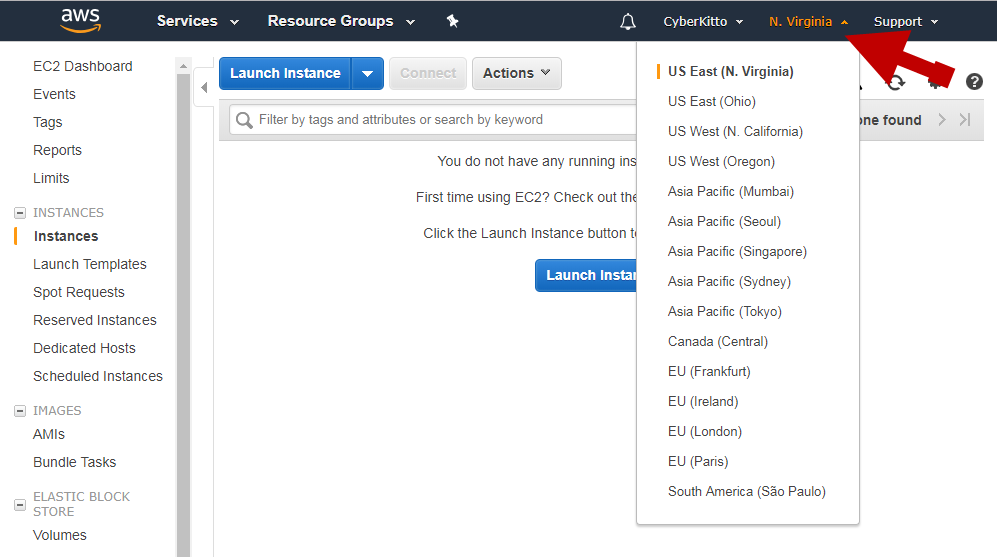This screenshot has width=997, height=557.
Task: Open the Support dropdown menu
Action: pyautogui.click(x=905, y=22)
